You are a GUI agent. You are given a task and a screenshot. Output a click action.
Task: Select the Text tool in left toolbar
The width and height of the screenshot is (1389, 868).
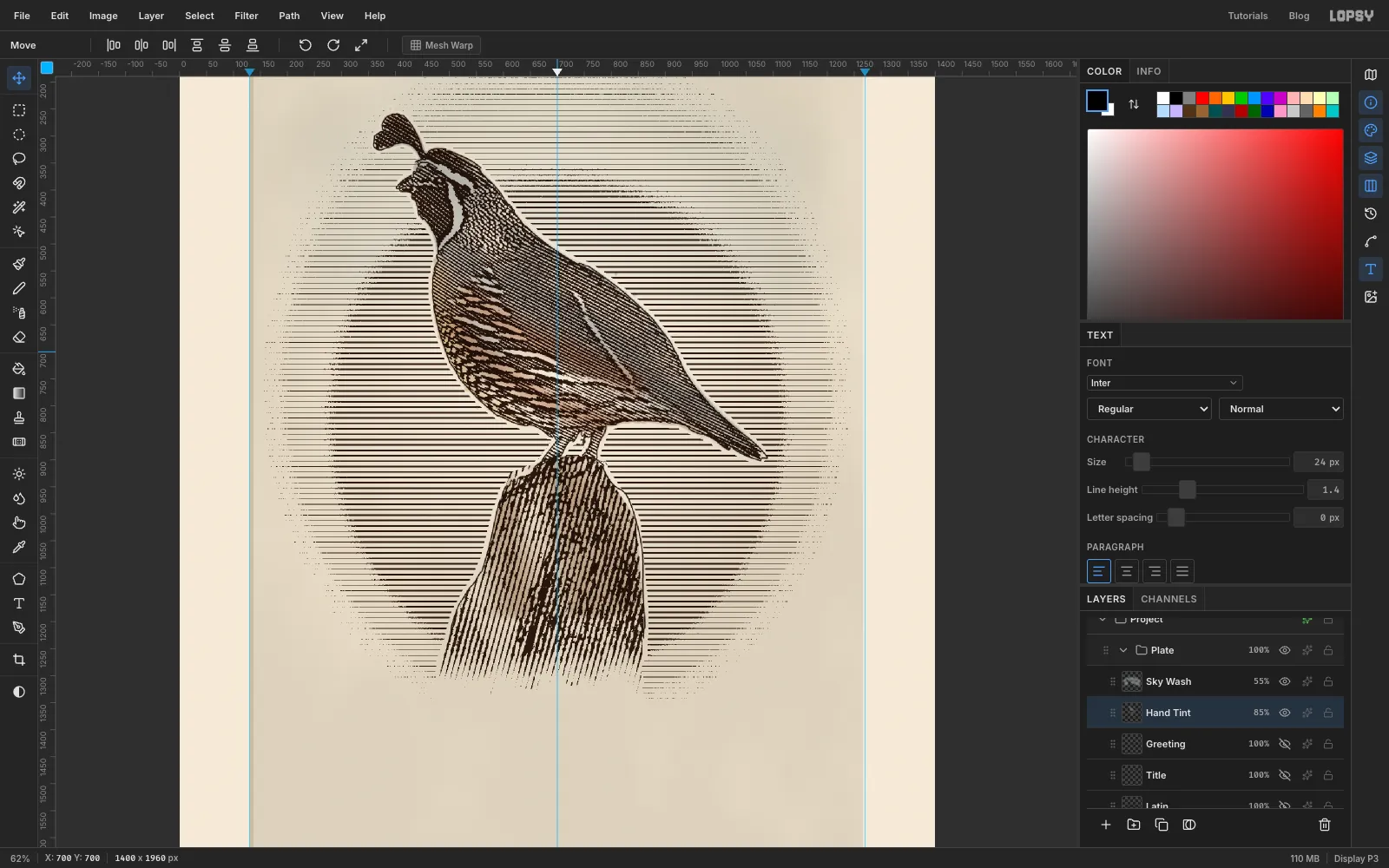(x=18, y=603)
